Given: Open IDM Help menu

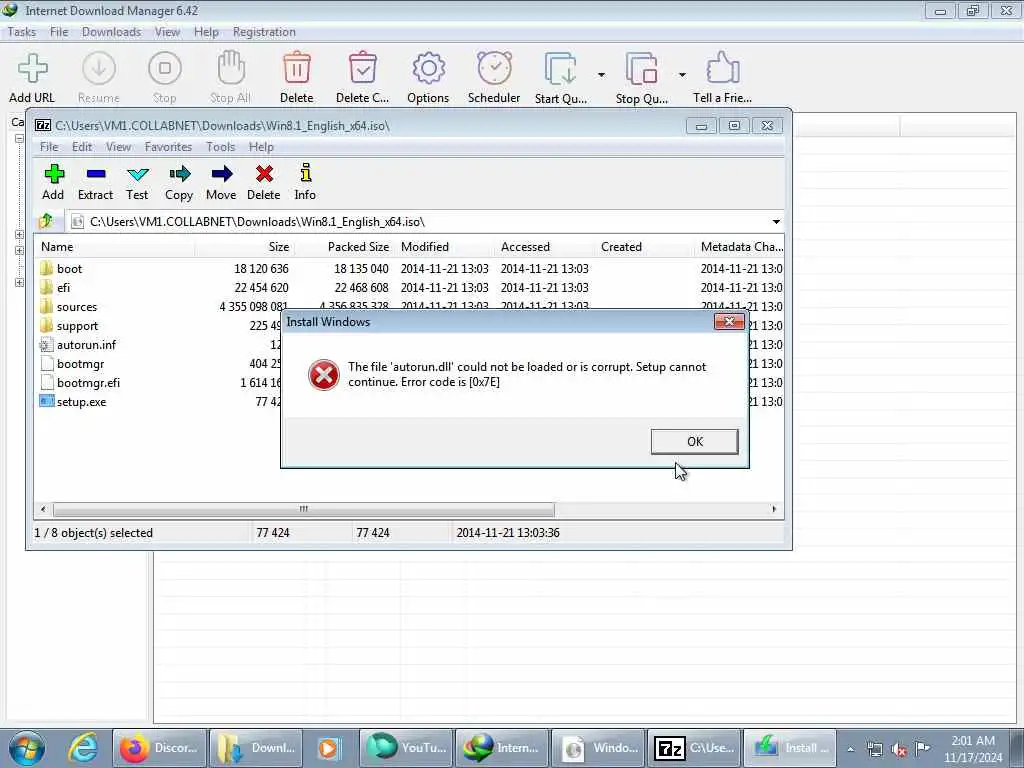Looking at the screenshot, I should tap(206, 32).
